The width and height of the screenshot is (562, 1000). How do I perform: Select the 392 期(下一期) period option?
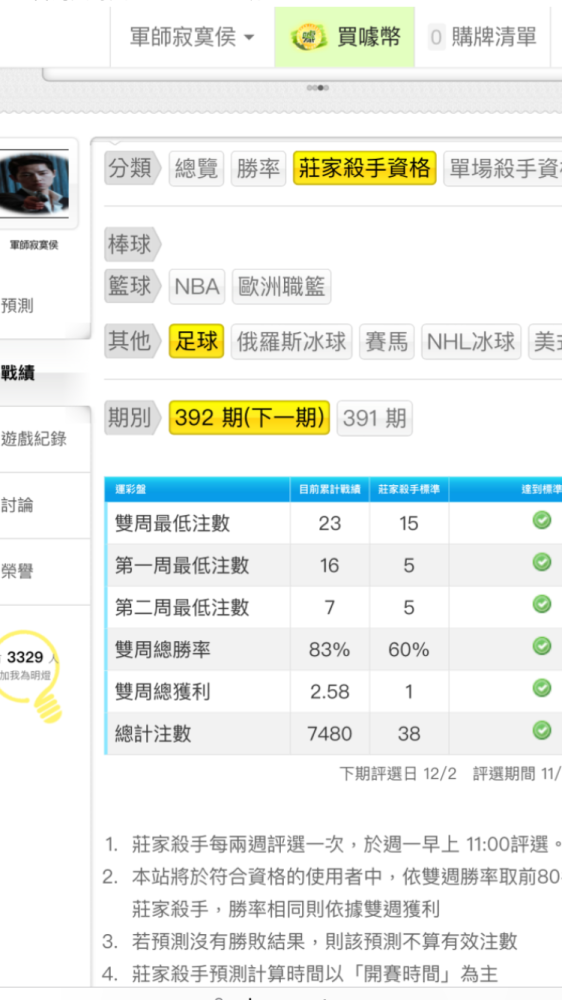pyautogui.click(x=249, y=418)
